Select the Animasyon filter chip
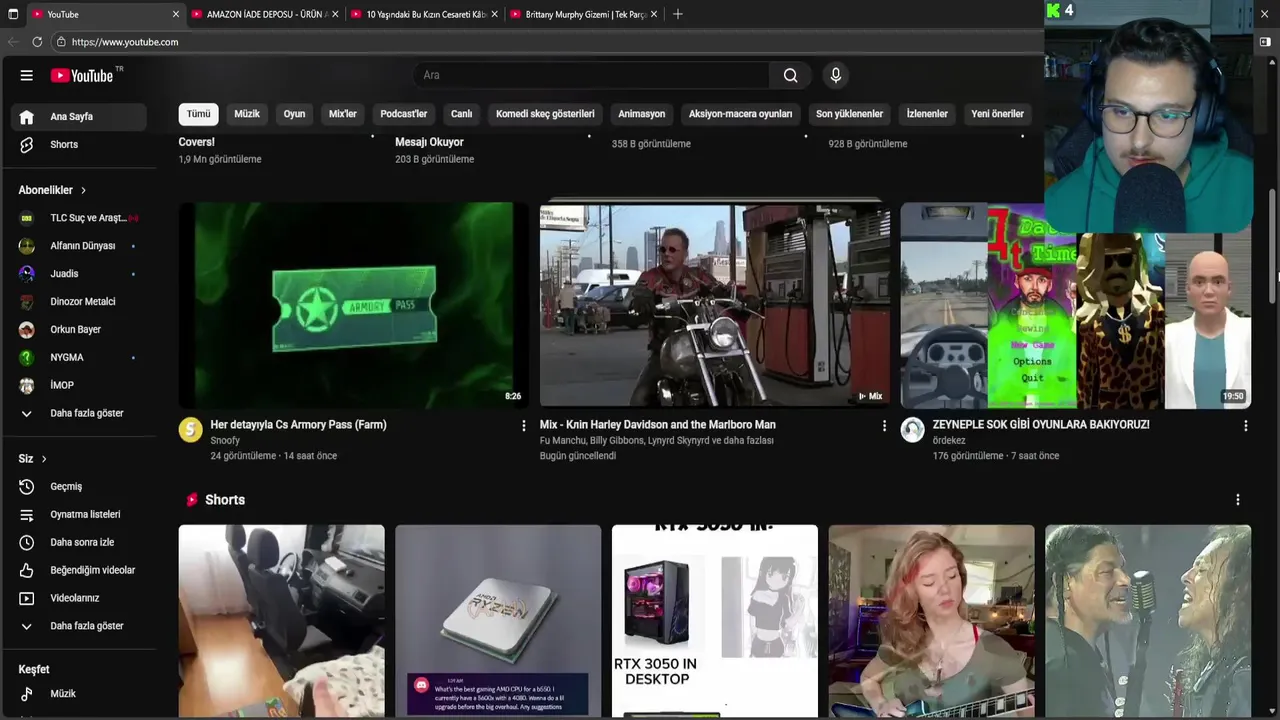Image resolution: width=1280 pixels, height=720 pixels. [641, 114]
